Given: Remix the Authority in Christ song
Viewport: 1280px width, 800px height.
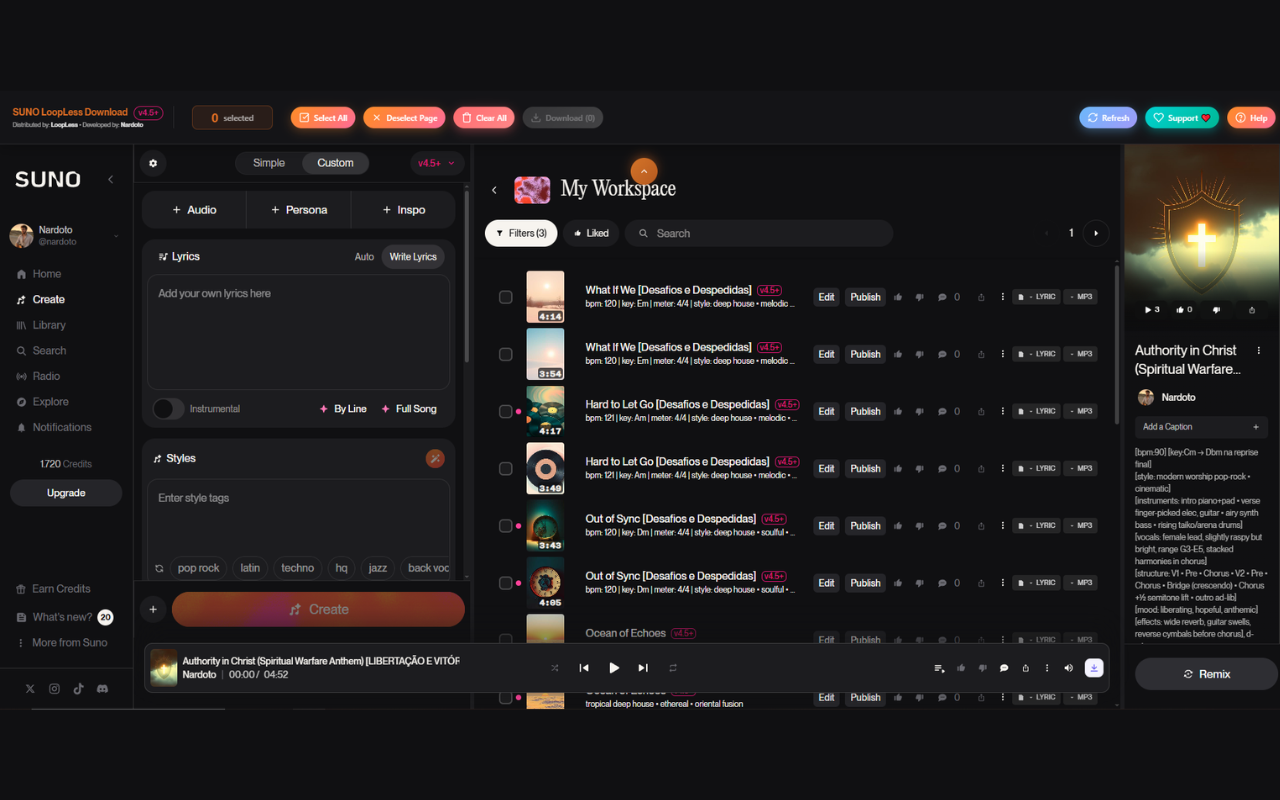Looking at the screenshot, I should coord(1206,674).
